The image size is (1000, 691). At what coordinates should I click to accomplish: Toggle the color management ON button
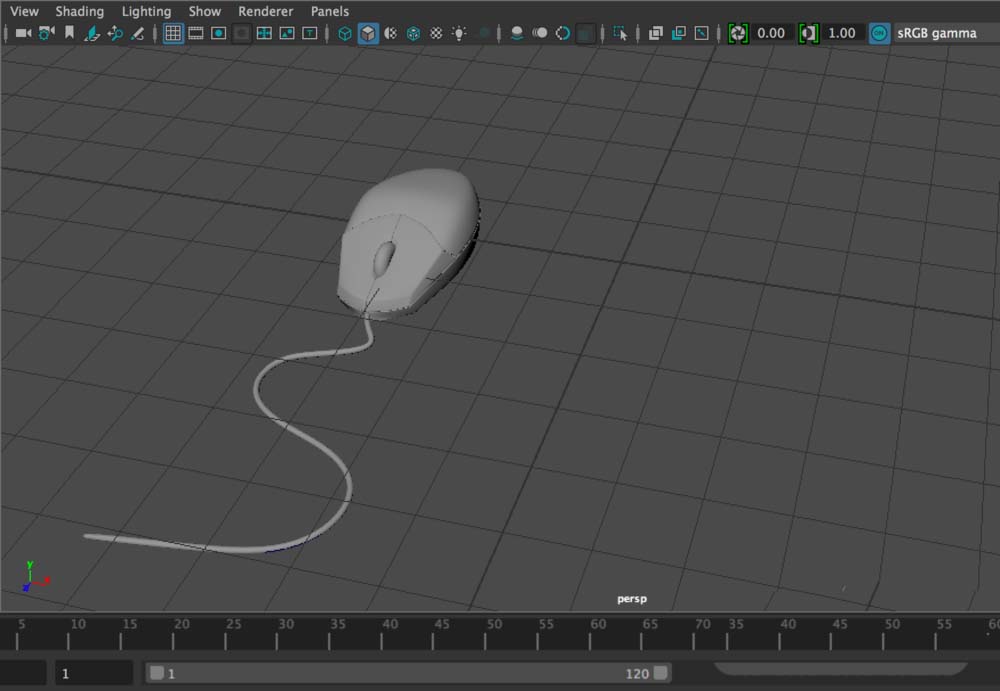[879, 33]
